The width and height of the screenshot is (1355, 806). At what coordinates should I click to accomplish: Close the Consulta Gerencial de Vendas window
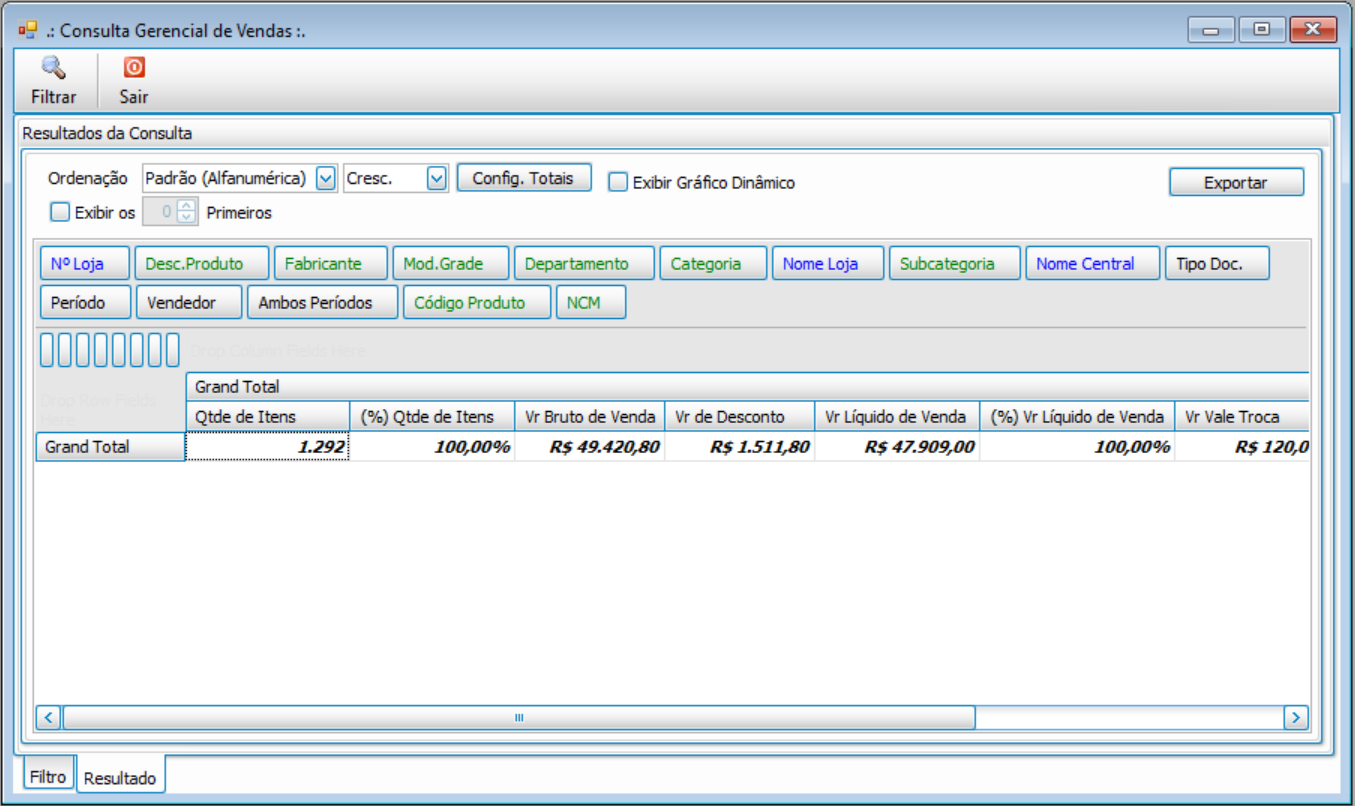1313,30
